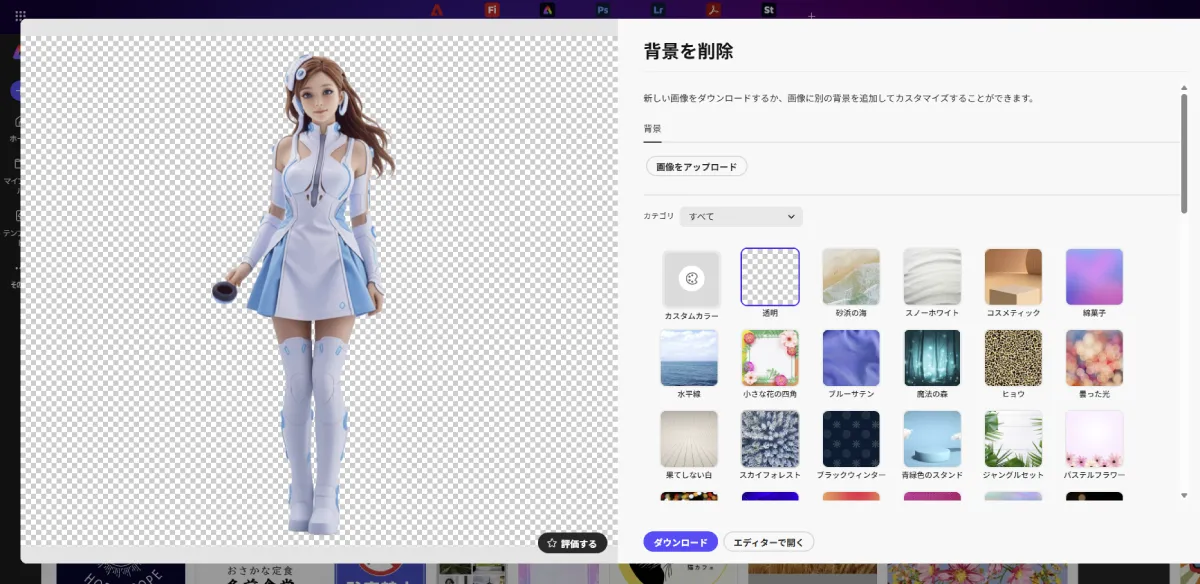Open the カテゴリ すべて dropdown

pyautogui.click(x=741, y=216)
